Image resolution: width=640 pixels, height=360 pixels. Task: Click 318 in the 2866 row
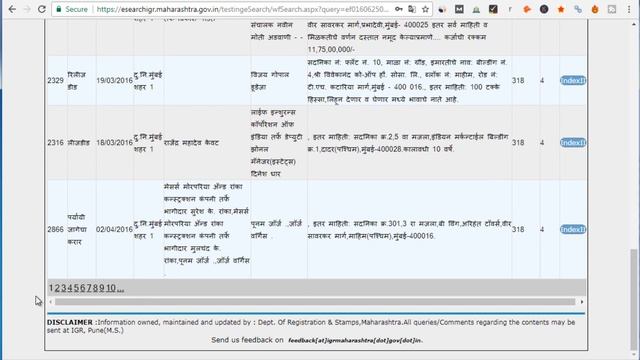coord(518,229)
